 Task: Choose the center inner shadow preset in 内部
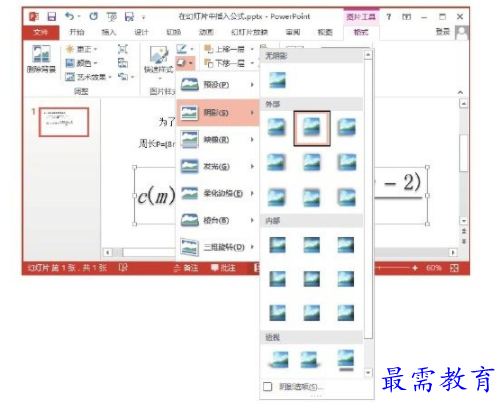[312, 279]
